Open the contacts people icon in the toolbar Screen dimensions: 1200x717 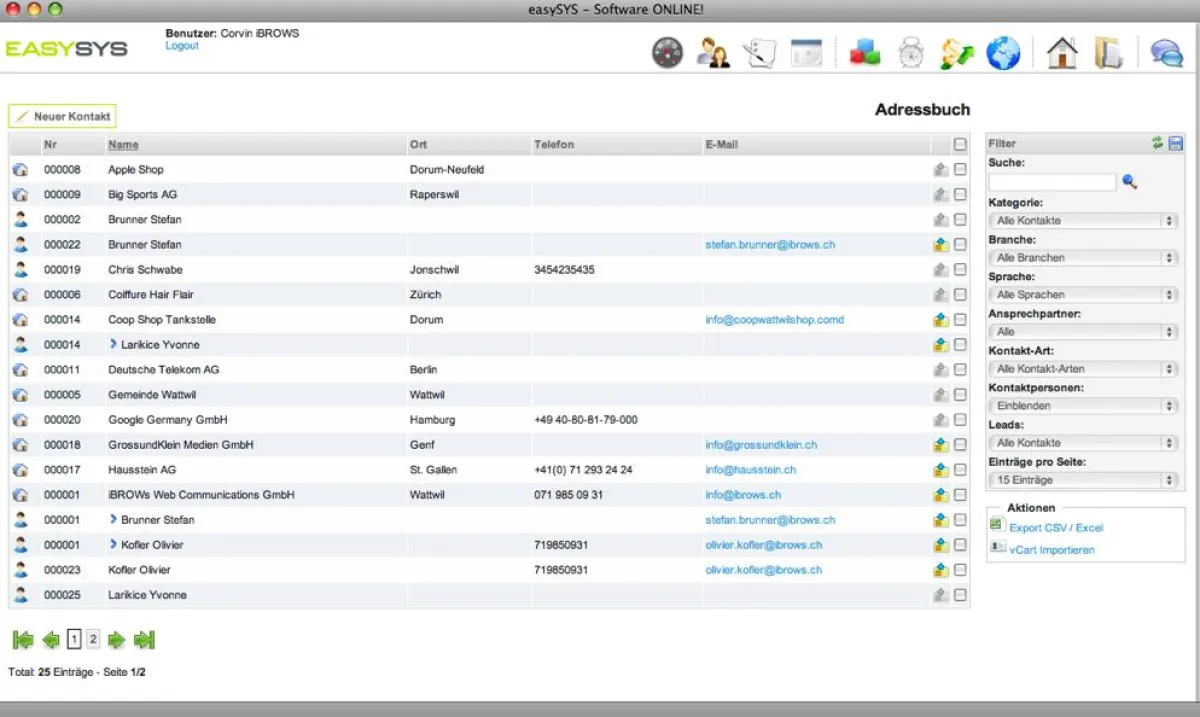point(714,52)
